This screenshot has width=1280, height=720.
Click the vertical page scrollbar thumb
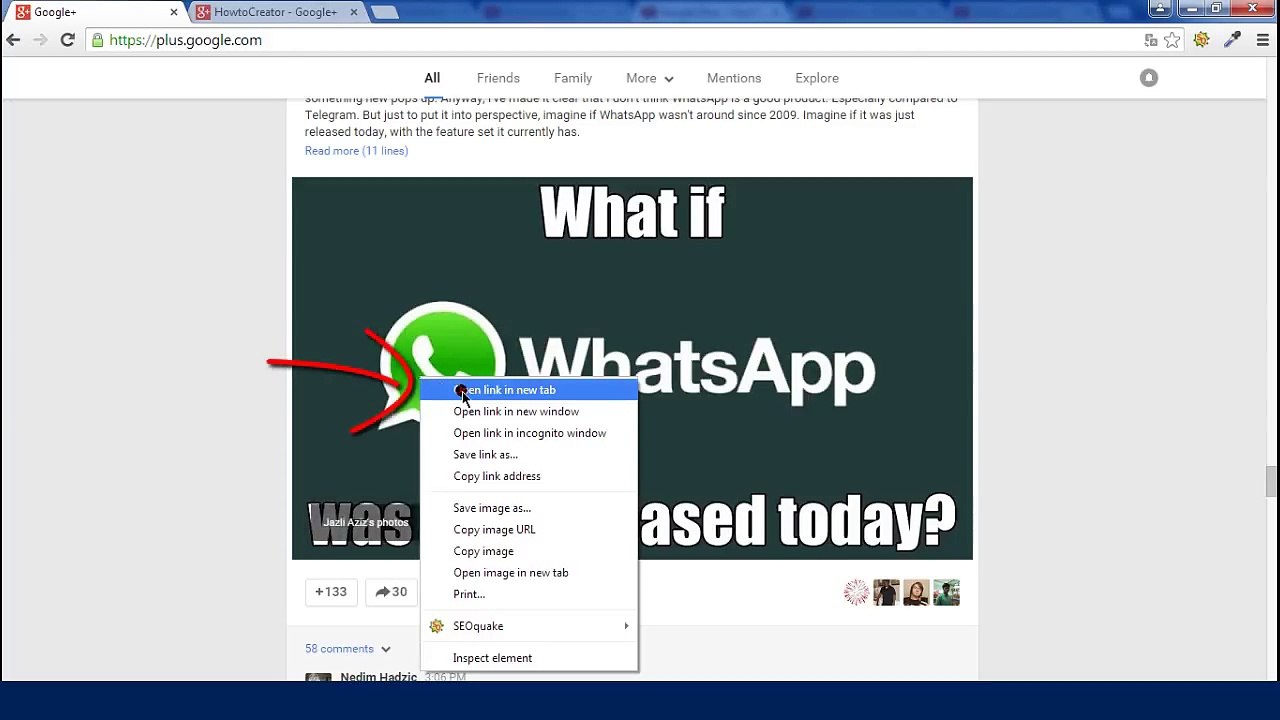(1270, 481)
